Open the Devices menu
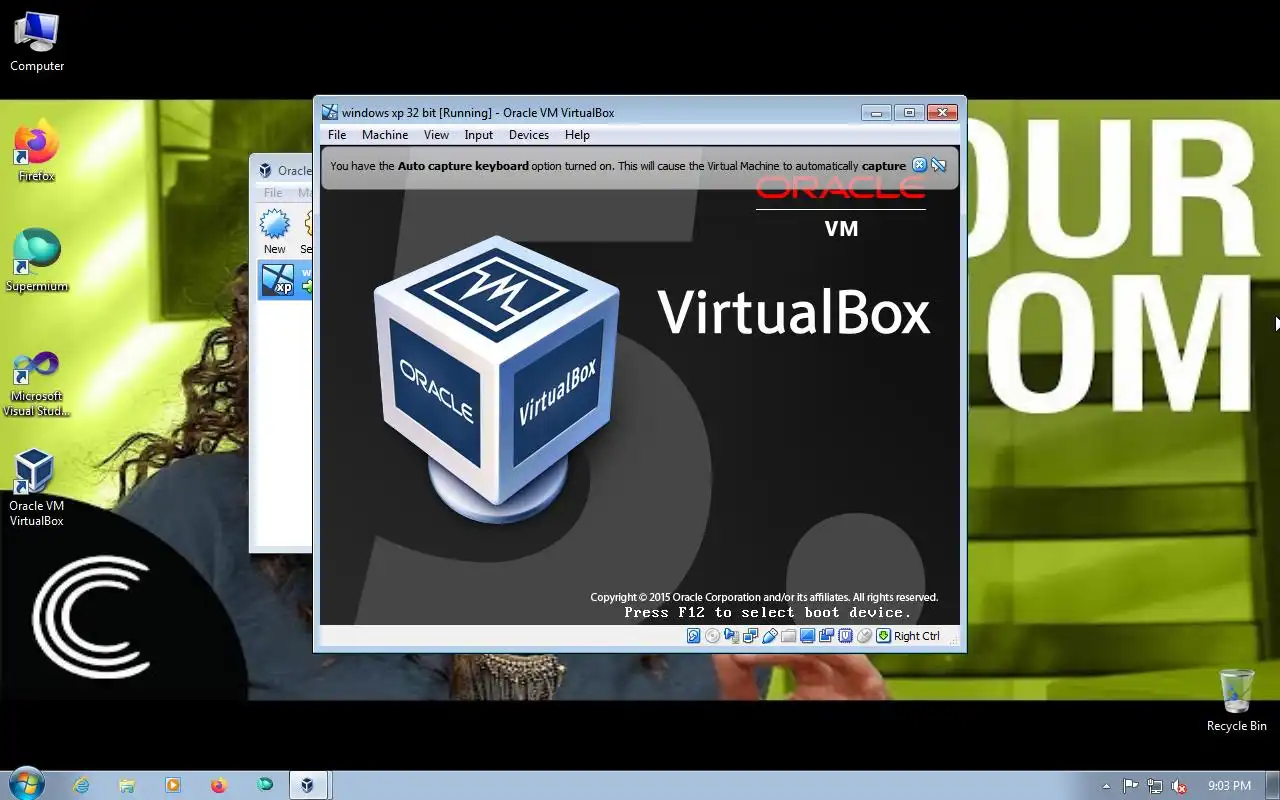Image resolution: width=1280 pixels, height=800 pixels. 529,135
